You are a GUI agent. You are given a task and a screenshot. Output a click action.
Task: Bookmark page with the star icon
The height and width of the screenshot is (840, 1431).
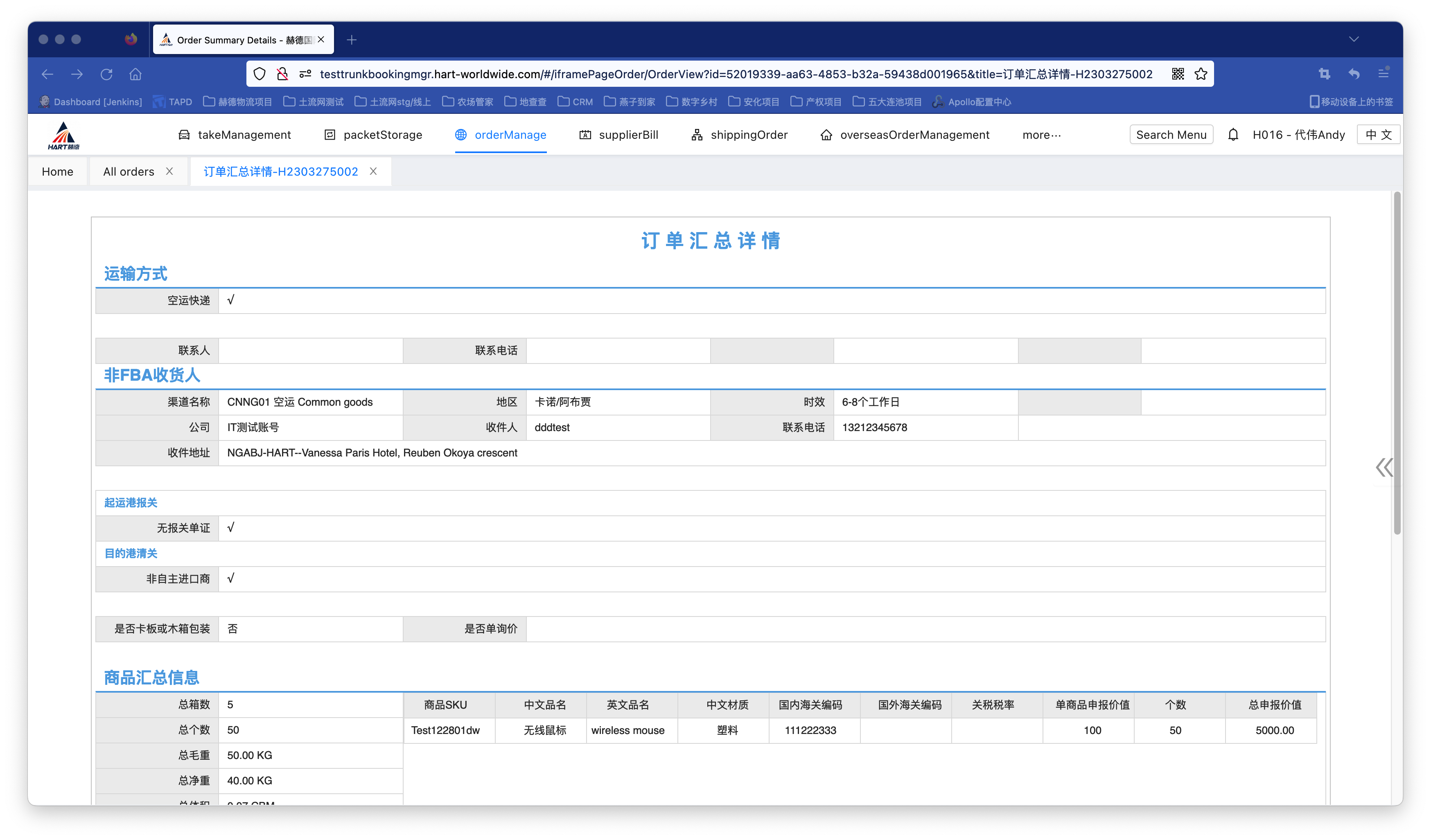(x=1201, y=74)
